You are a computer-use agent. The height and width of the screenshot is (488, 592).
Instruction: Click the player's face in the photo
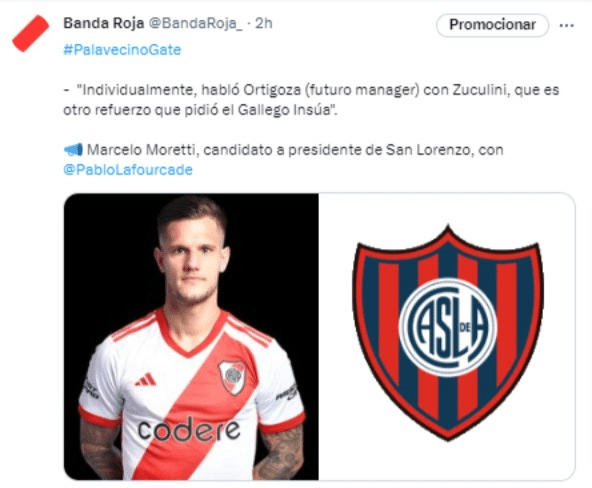pos(193,260)
